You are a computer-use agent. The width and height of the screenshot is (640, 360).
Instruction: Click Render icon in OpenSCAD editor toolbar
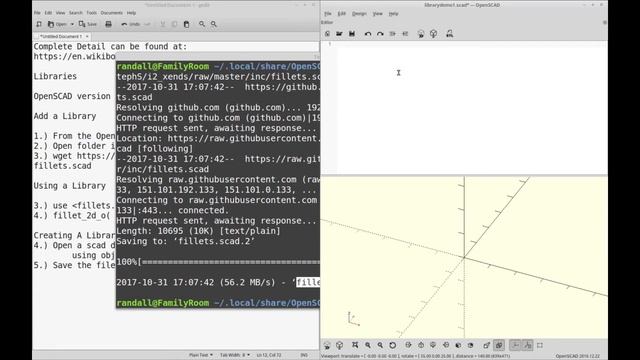pyautogui.click(x=433, y=34)
